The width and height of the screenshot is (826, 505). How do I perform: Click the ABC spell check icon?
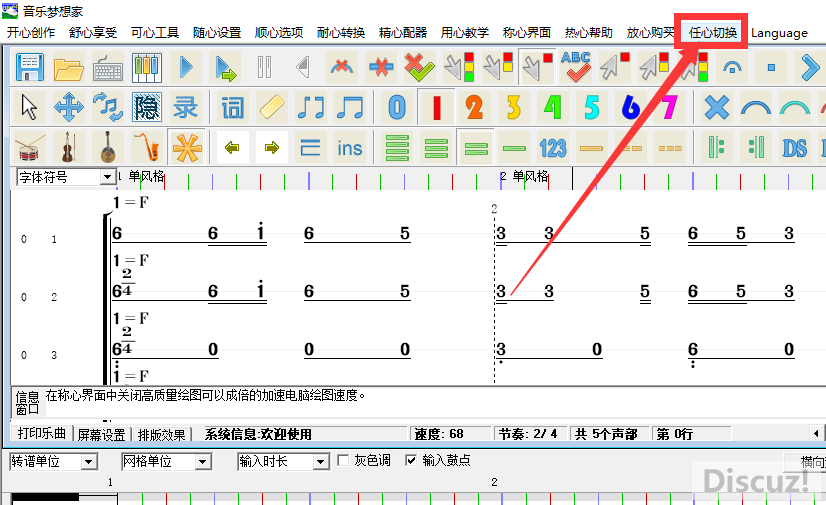pos(576,67)
